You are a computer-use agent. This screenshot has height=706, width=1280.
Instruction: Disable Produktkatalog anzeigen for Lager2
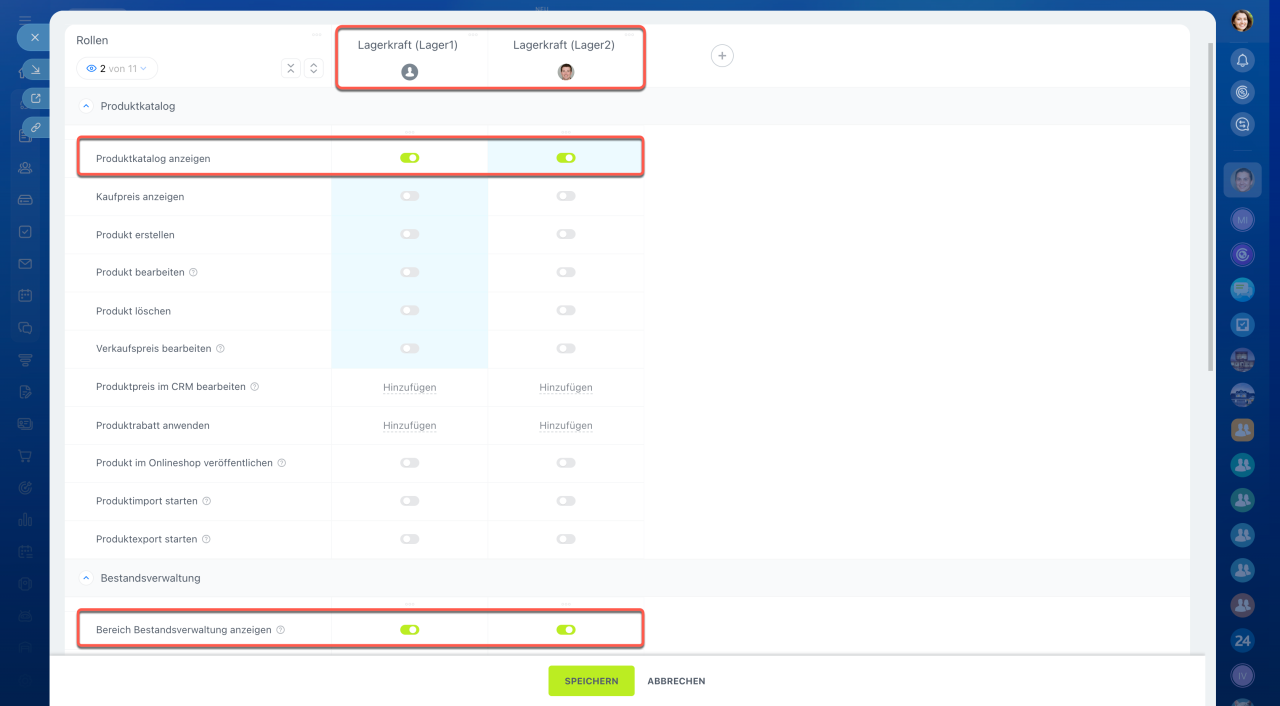(x=566, y=158)
